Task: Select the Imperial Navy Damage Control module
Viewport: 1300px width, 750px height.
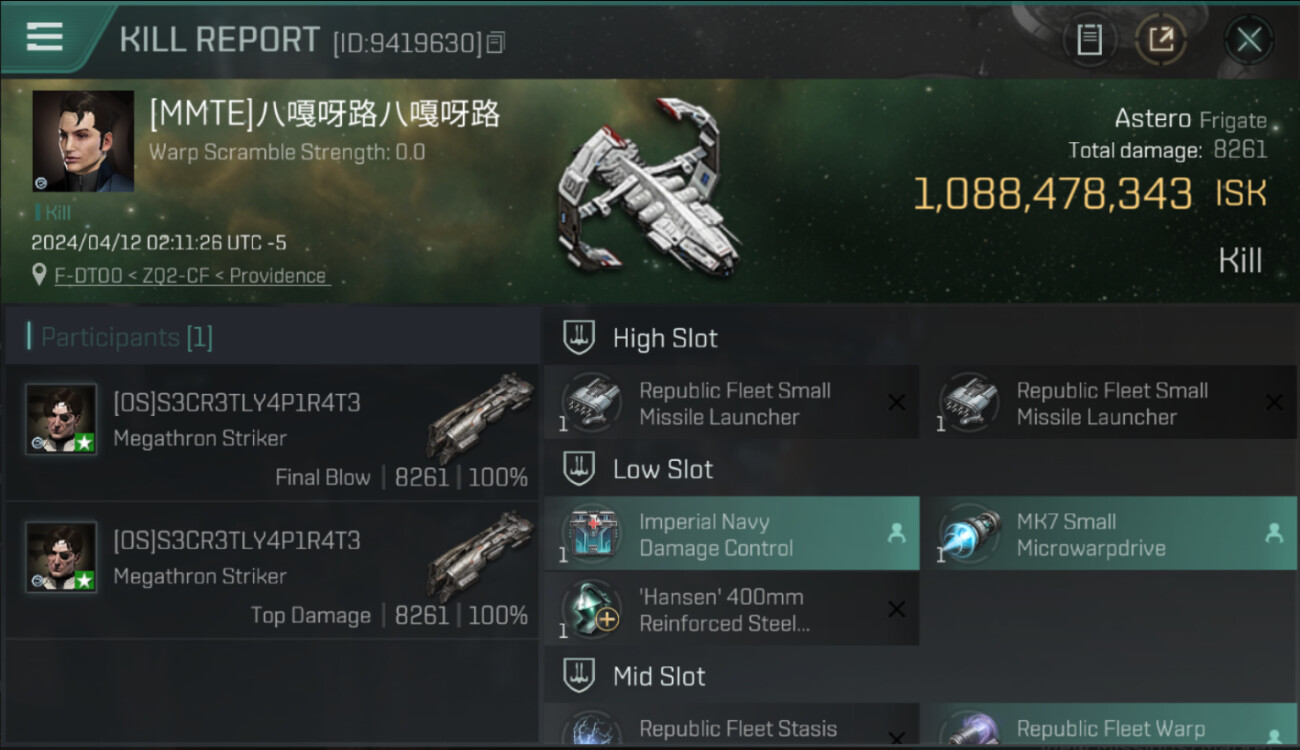Action: (x=731, y=534)
